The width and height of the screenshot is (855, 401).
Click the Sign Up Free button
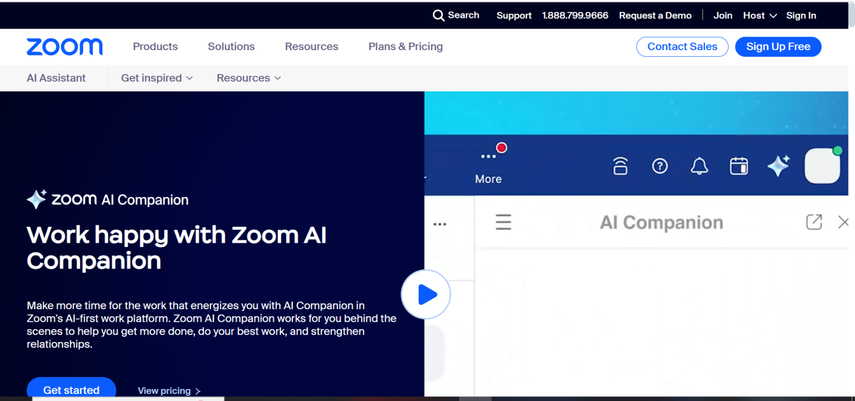point(778,46)
